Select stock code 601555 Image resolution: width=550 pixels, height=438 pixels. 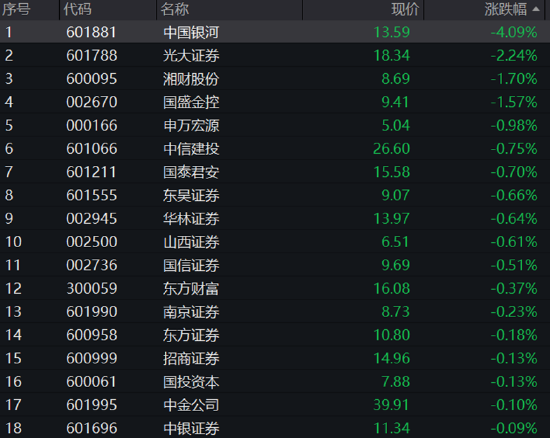[92, 195]
